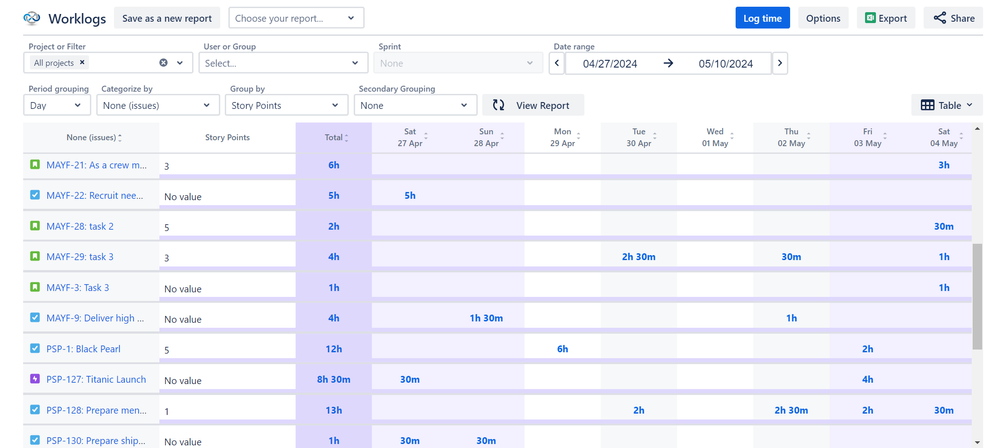
Task: Expand the Group by Story Points dropdown
Action: coord(286,105)
